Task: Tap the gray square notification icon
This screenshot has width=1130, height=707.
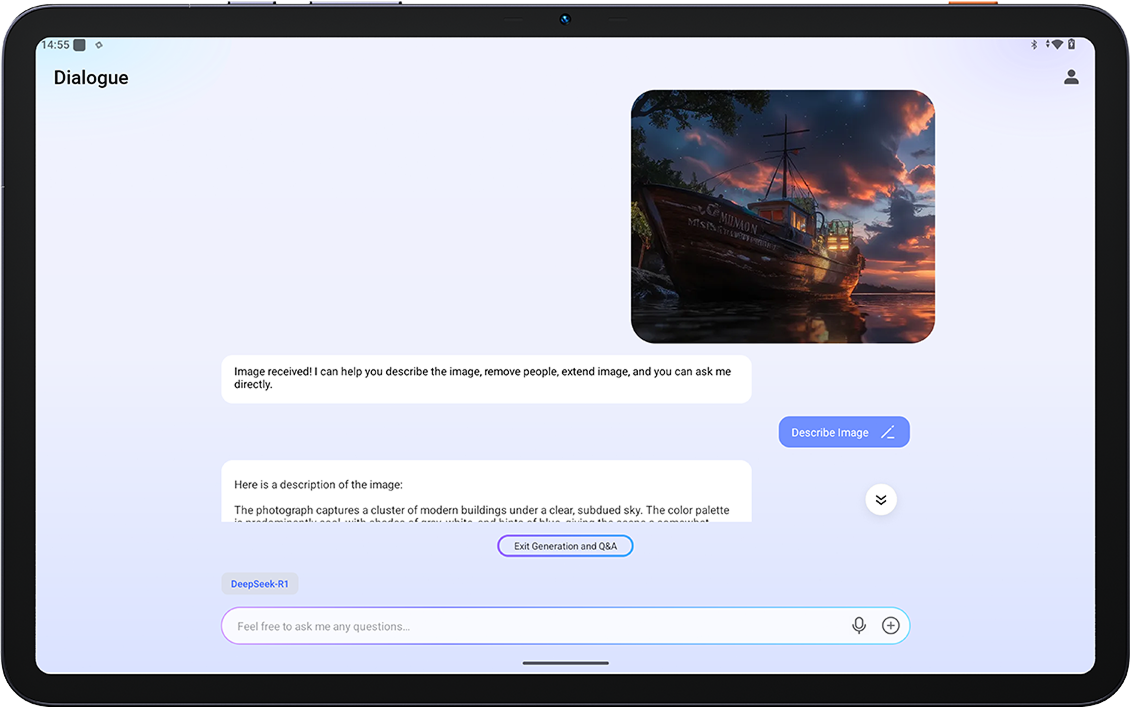Action: (x=80, y=45)
